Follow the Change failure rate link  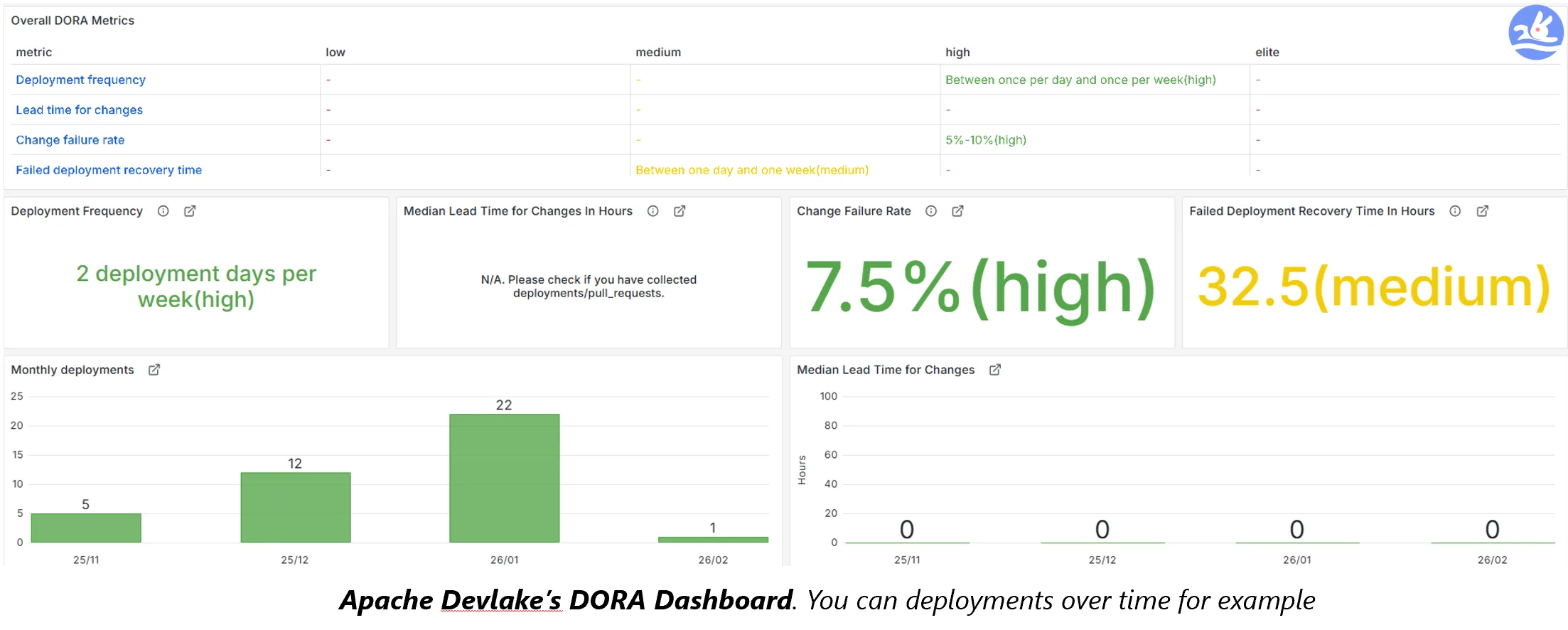(70, 140)
